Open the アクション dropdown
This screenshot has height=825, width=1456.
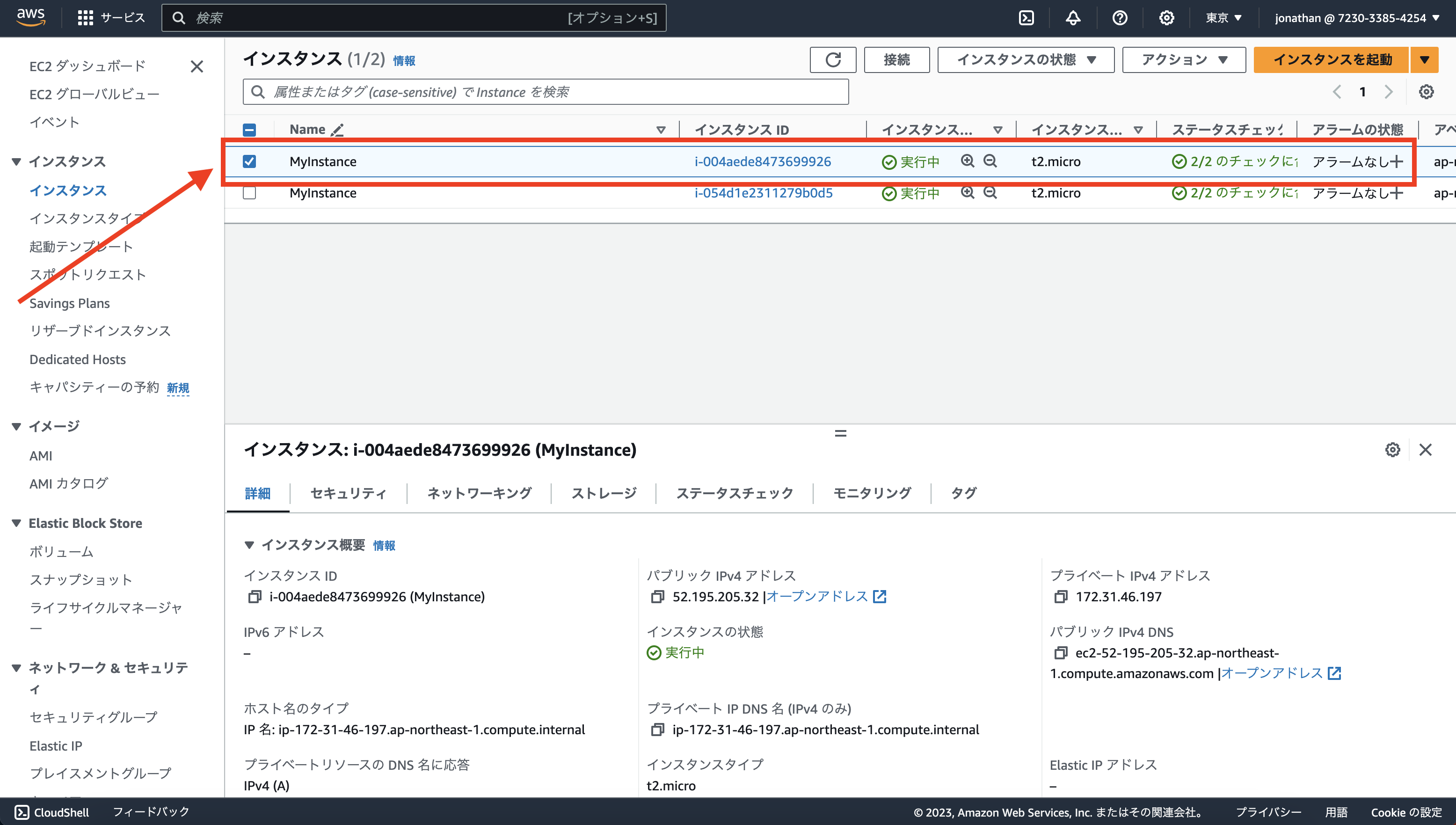[1183, 59]
